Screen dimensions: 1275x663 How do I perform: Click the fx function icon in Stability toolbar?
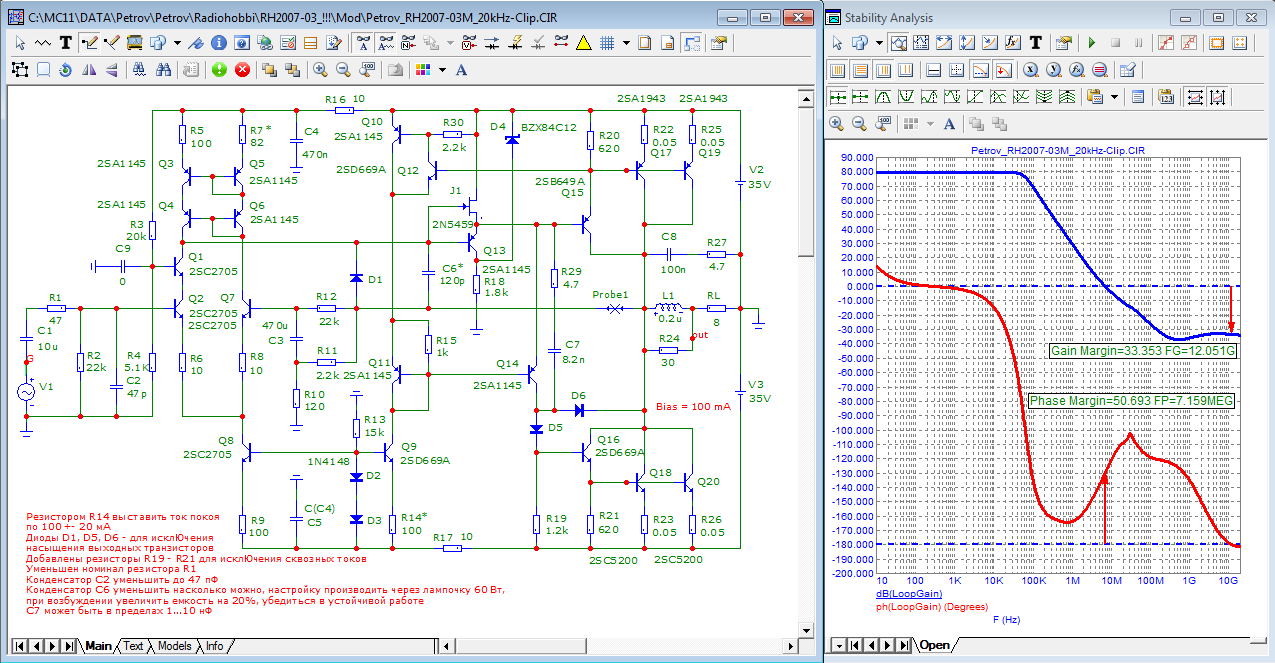[x=1012, y=43]
